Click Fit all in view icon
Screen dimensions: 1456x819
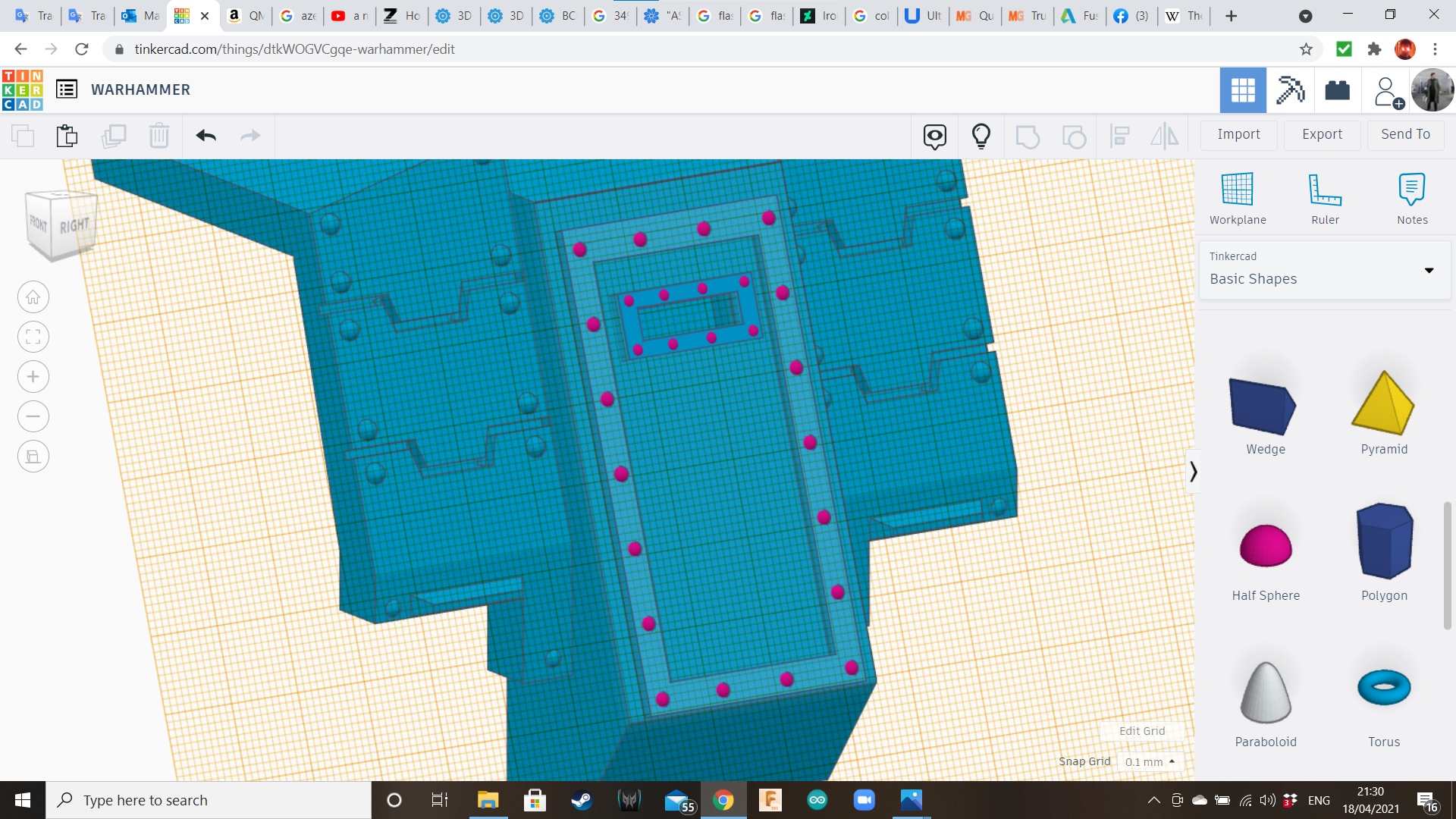point(33,337)
